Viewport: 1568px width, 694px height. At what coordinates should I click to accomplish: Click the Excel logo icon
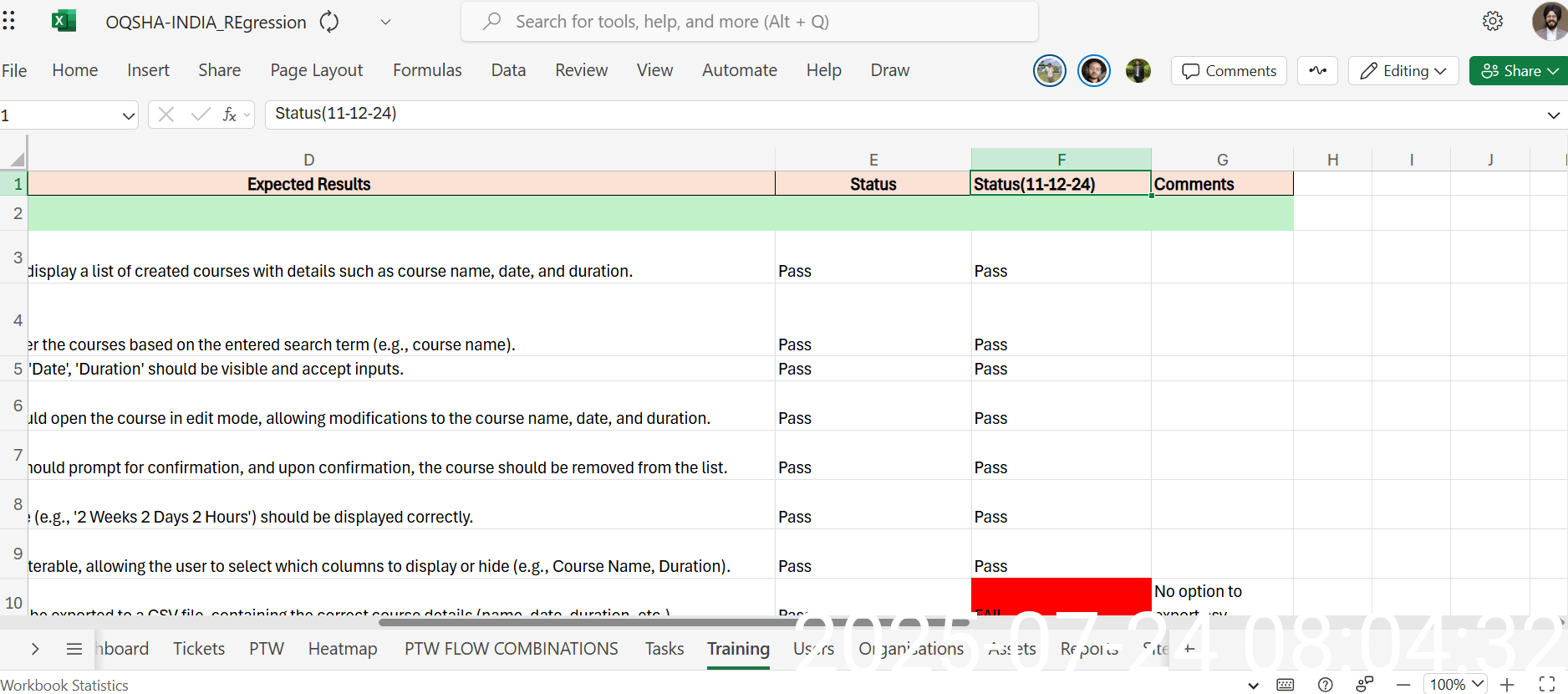coord(64,21)
